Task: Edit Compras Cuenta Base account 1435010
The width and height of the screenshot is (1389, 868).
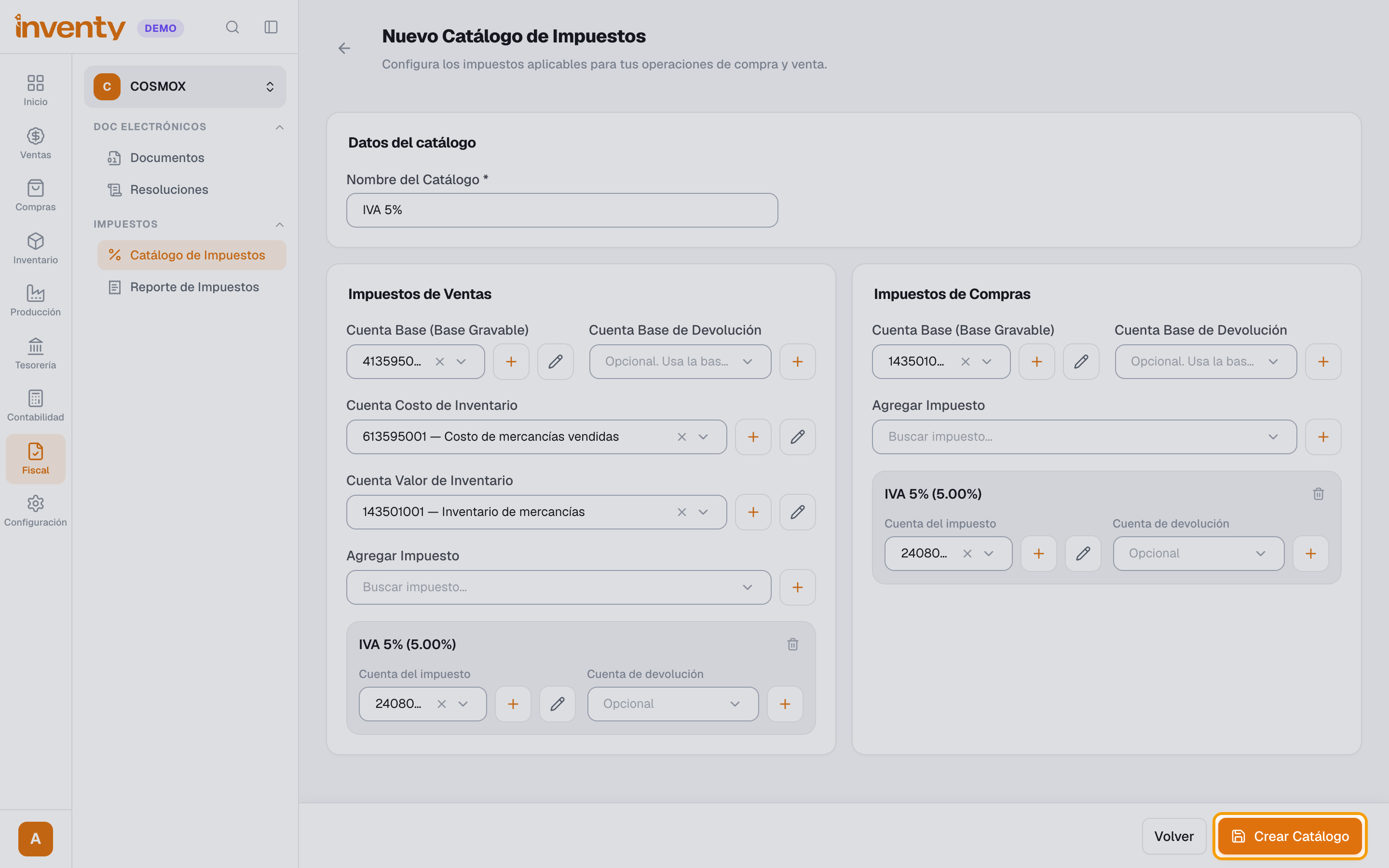Action: point(1081,362)
